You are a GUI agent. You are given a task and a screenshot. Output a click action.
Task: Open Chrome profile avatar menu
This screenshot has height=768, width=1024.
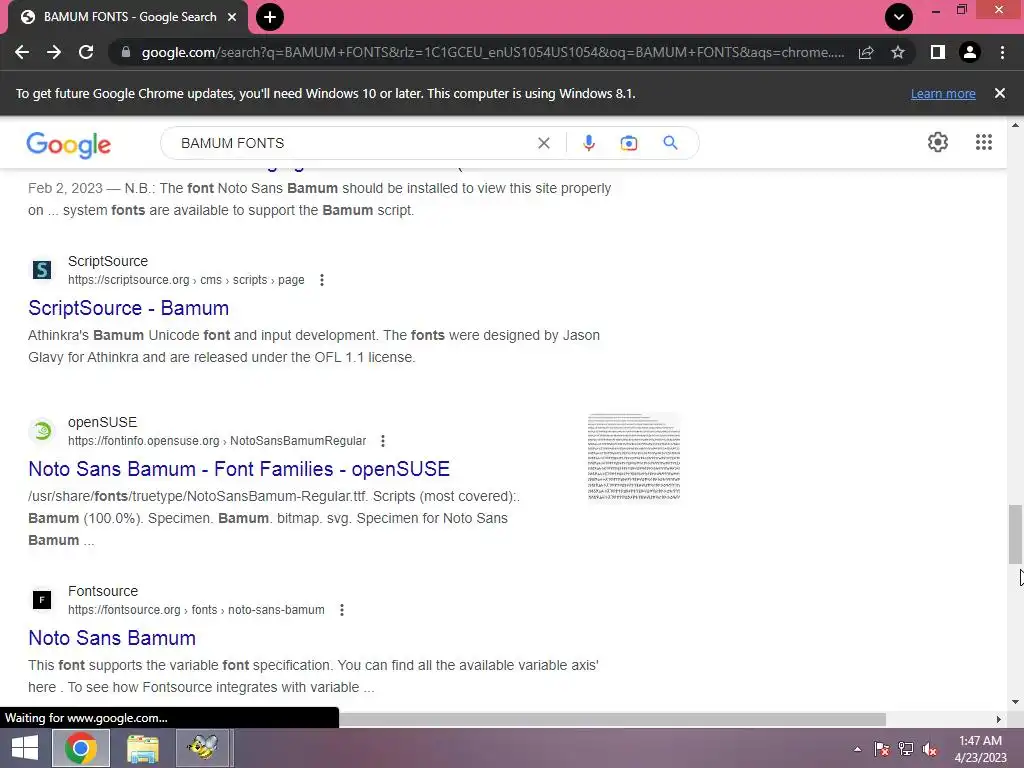pos(970,52)
